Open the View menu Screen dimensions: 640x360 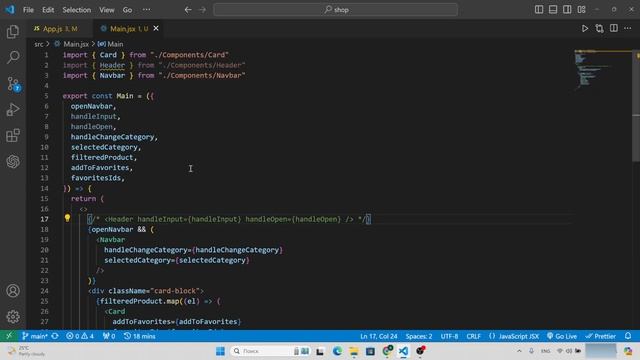[107, 9]
